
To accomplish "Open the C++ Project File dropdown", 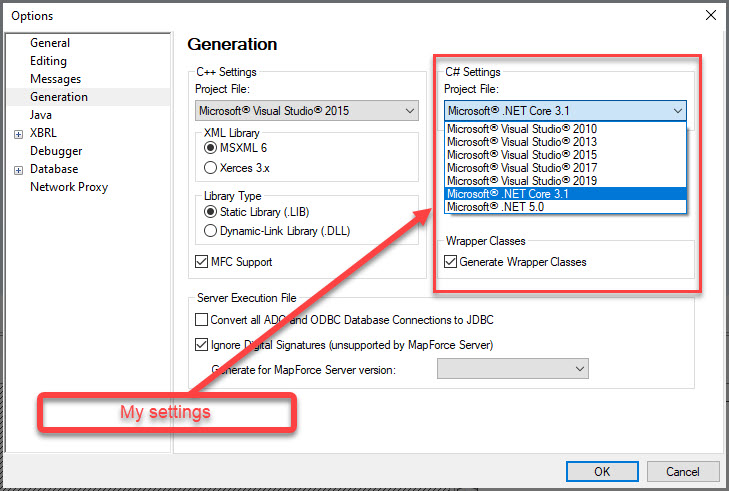I will 307,111.
